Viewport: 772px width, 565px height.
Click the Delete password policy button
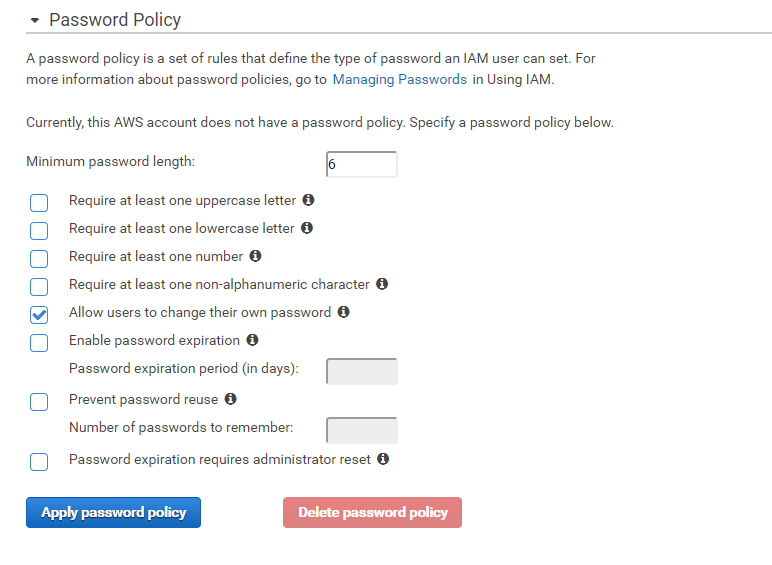coord(372,513)
